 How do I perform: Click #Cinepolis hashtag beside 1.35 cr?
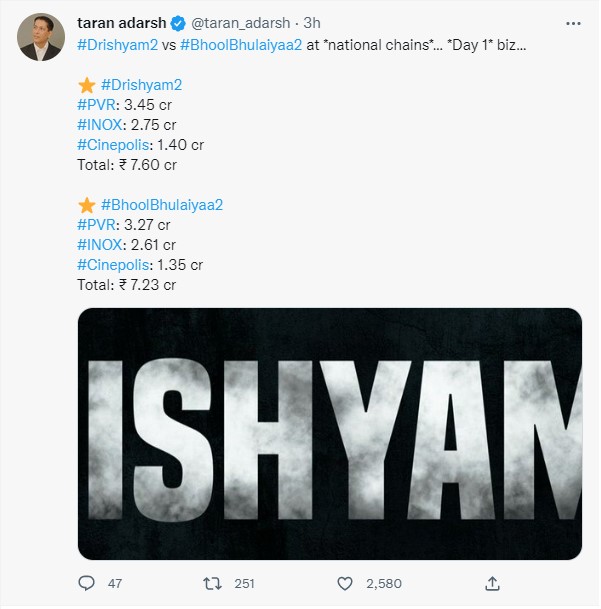pos(112,265)
